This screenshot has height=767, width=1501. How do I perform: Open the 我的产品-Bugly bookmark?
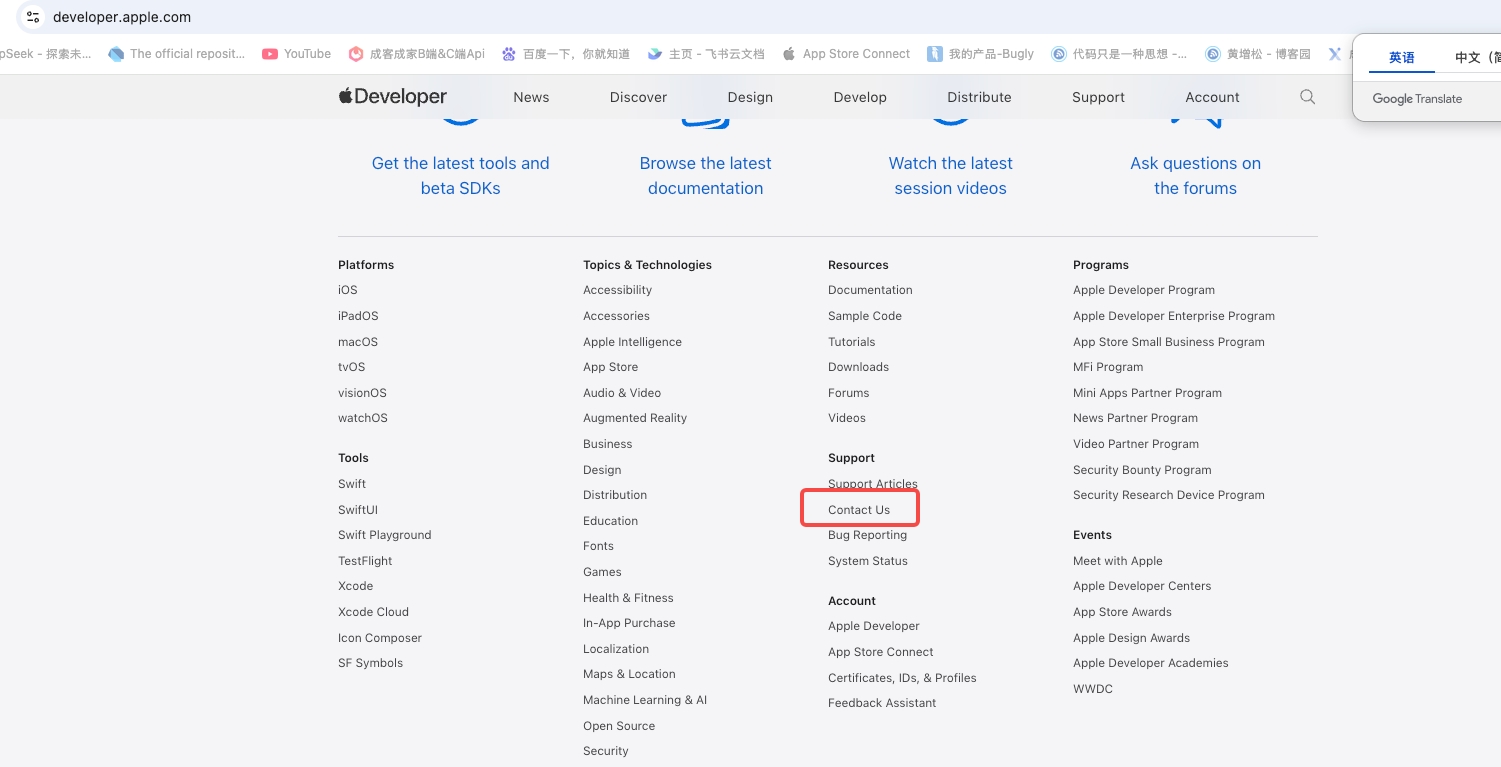point(980,54)
